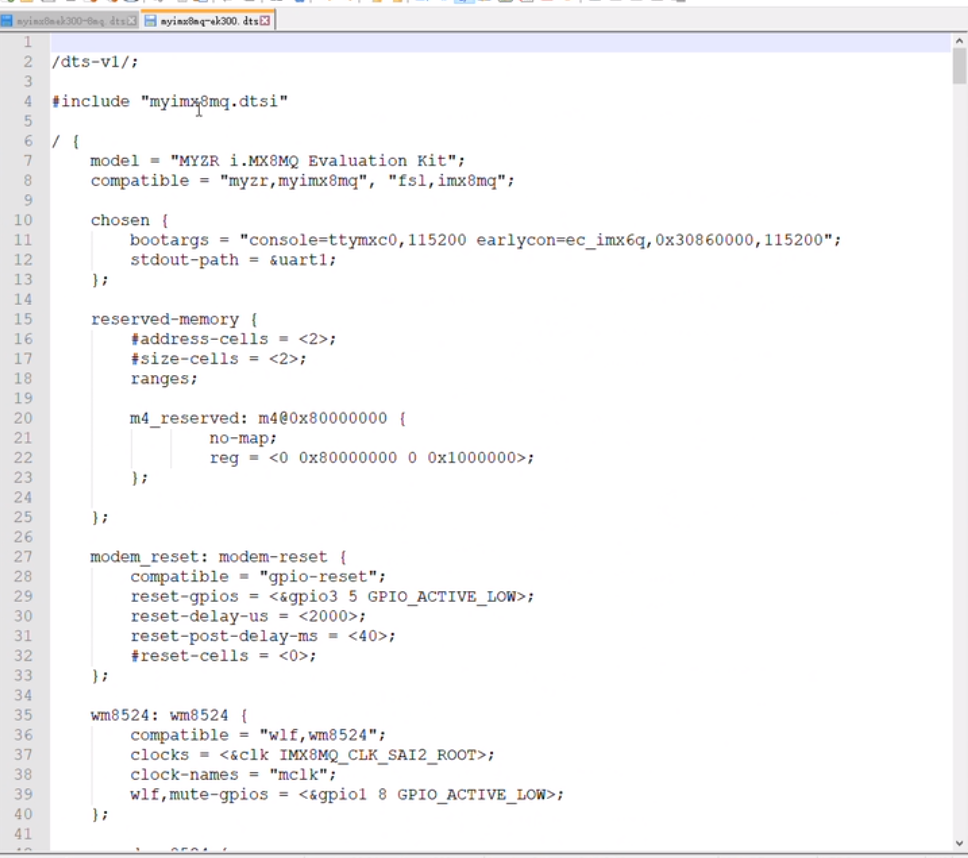Viewport: 968px width, 858px height.
Task: Click the modem_reset: modem-reset line
Action: point(219,557)
